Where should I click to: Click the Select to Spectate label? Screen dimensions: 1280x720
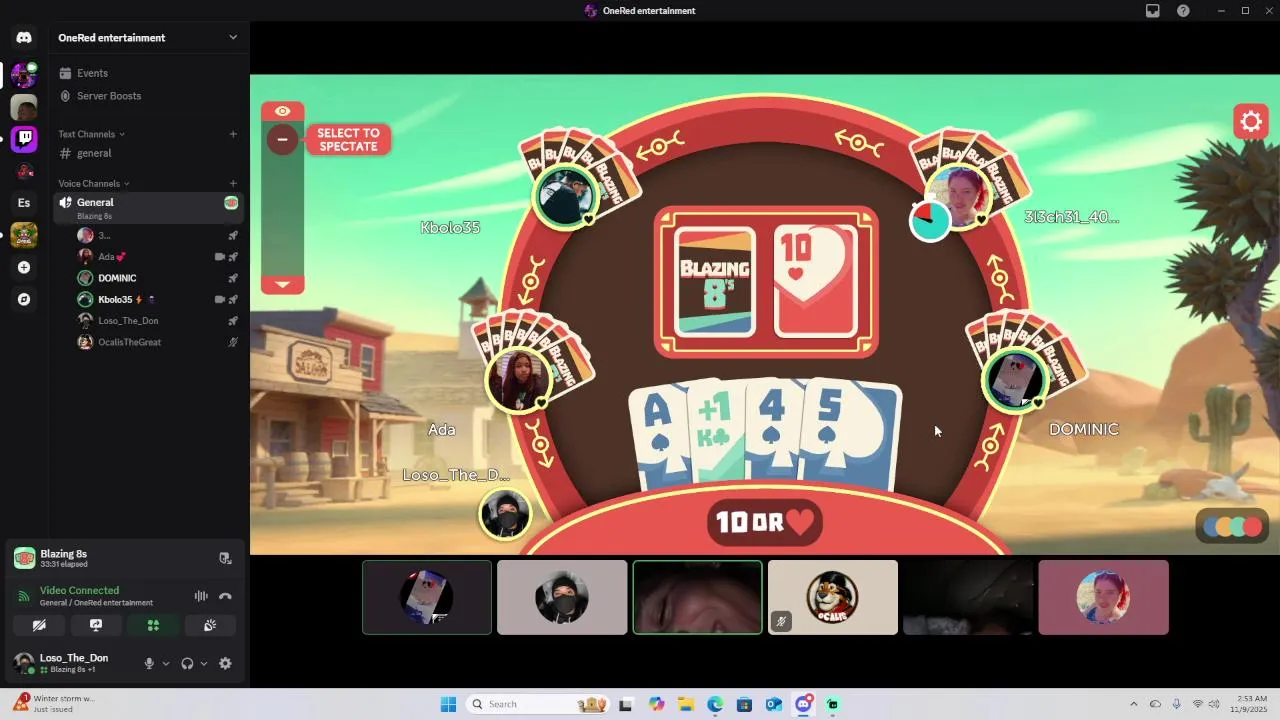(x=348, y=140)
